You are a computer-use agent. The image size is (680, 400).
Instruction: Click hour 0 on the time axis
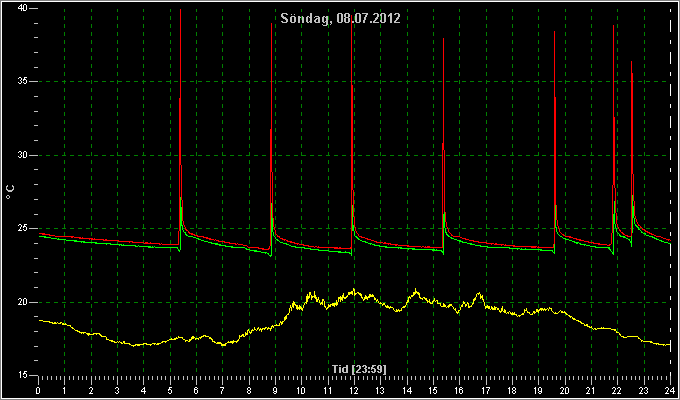point(38,391)
